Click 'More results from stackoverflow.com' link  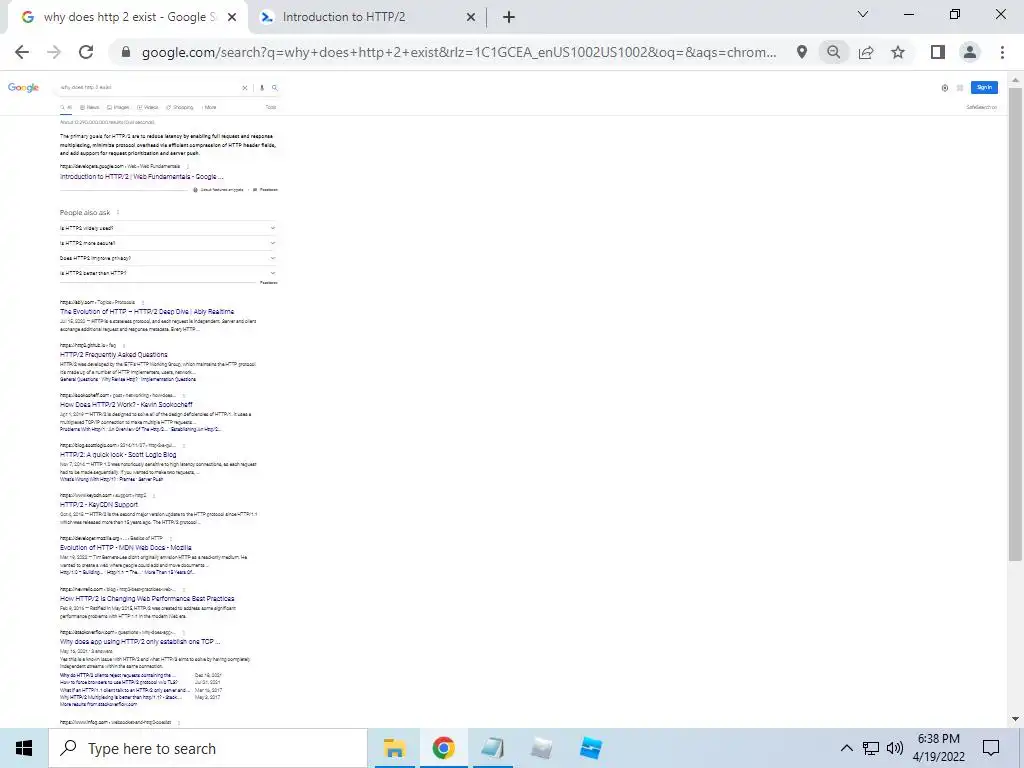(99, 704)
